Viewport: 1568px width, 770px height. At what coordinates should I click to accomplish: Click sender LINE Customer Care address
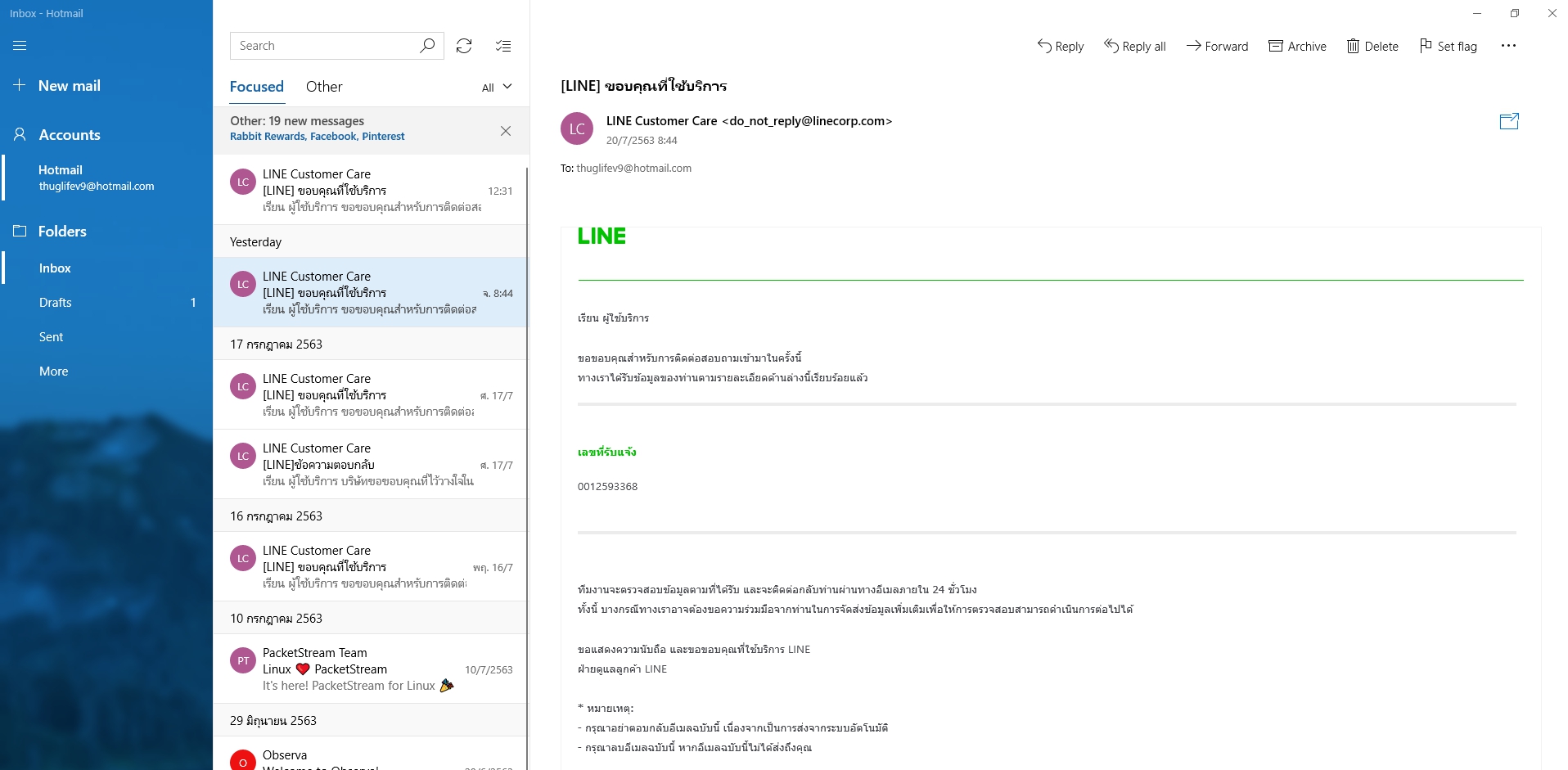point(749,121)
